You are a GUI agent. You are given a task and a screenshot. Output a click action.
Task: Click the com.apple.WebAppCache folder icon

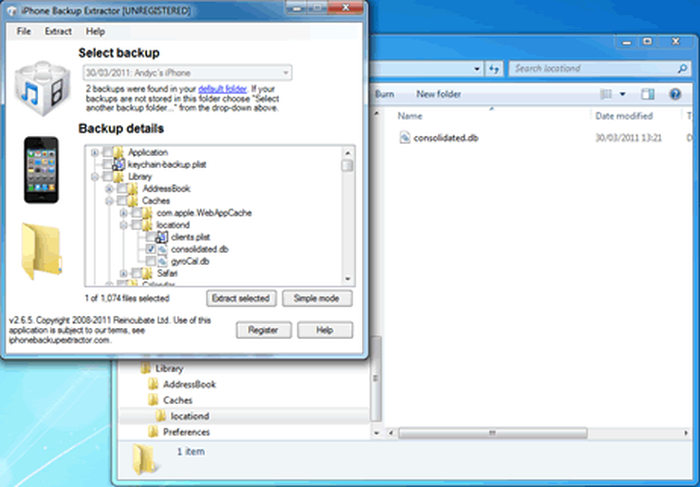click(x=147, y=213)
